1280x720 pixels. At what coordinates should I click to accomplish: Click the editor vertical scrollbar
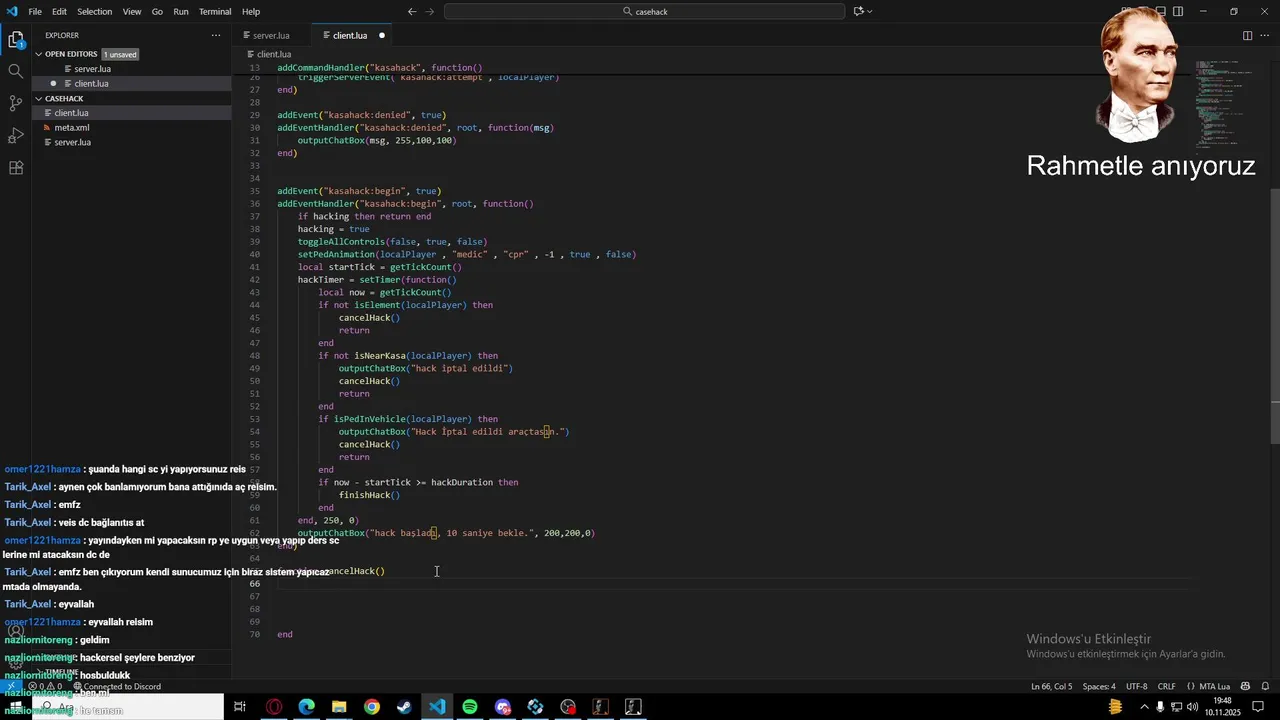click(x=1275, y=318)
